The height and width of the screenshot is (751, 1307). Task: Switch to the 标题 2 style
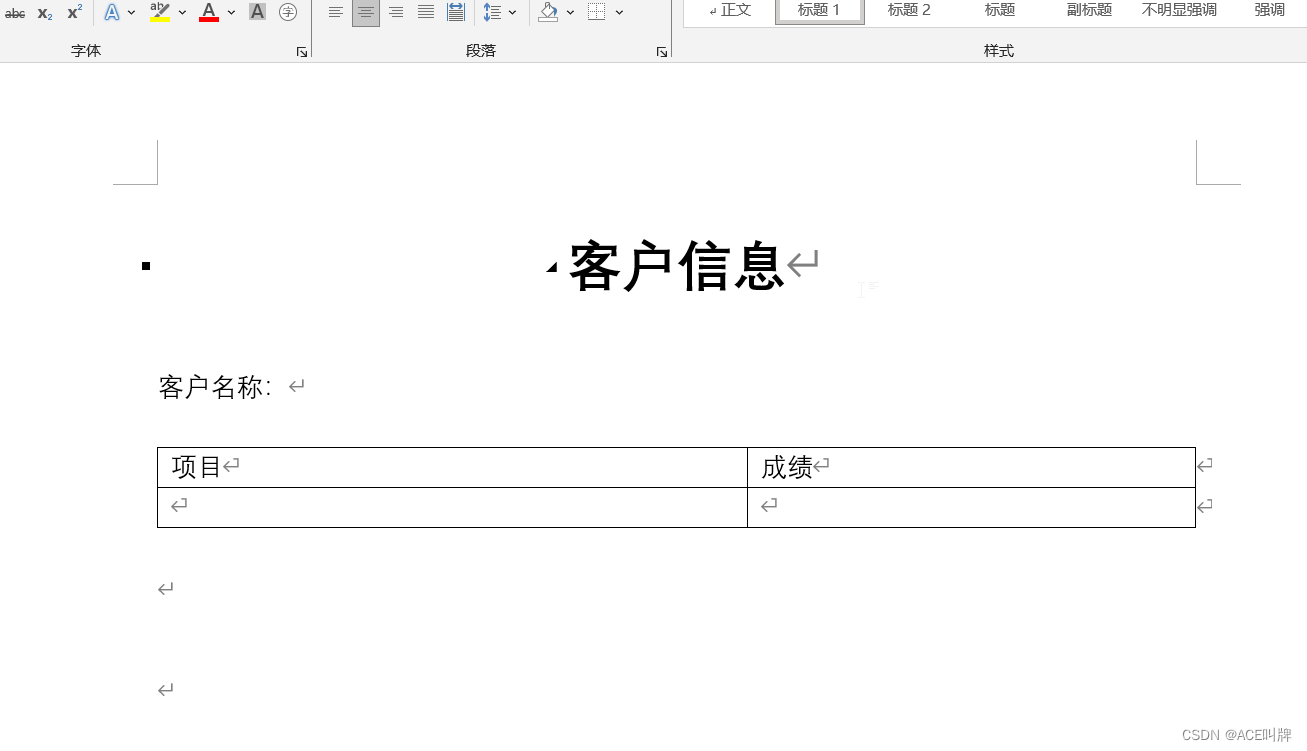(x=908, y=10)
